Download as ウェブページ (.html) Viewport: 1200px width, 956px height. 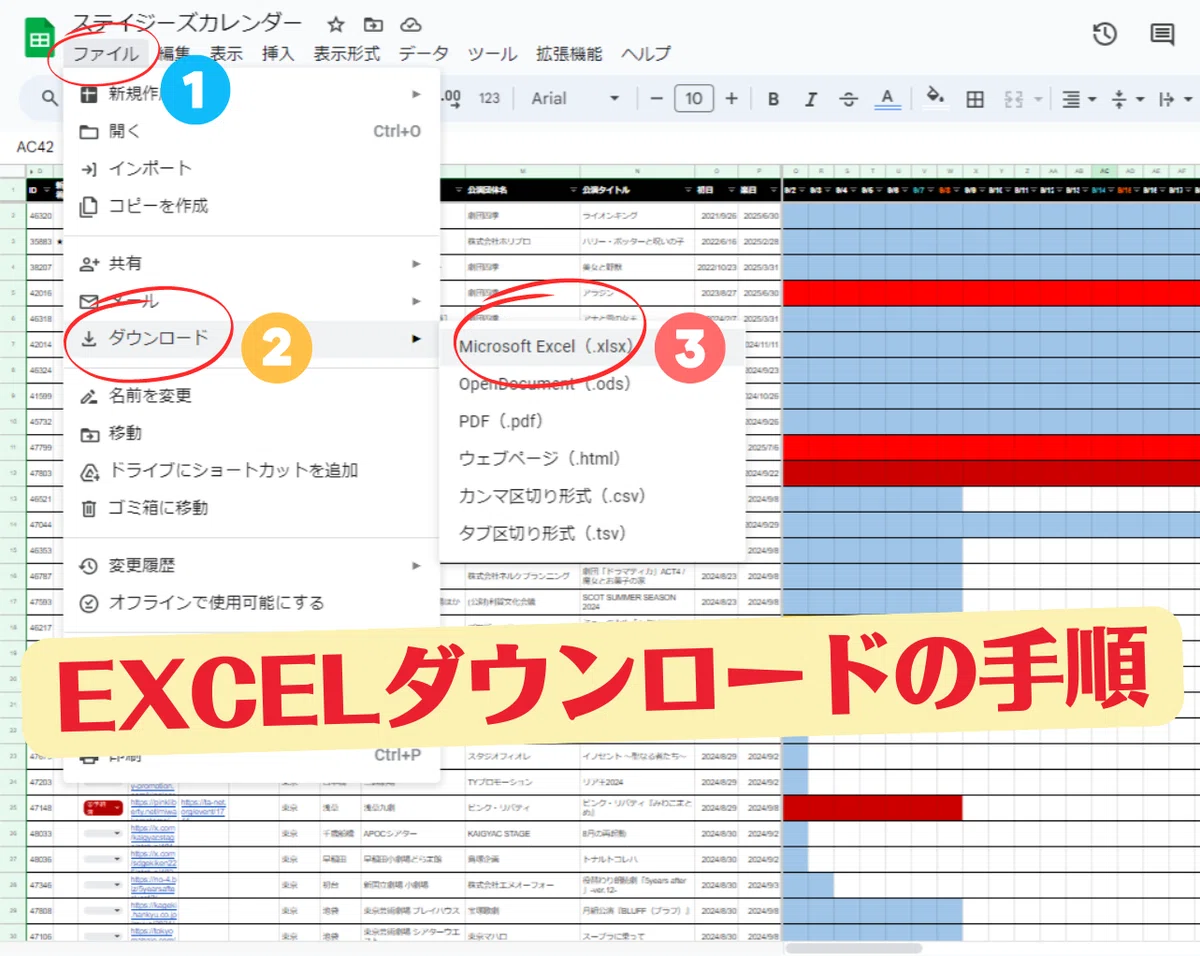(x=592, y=458)
